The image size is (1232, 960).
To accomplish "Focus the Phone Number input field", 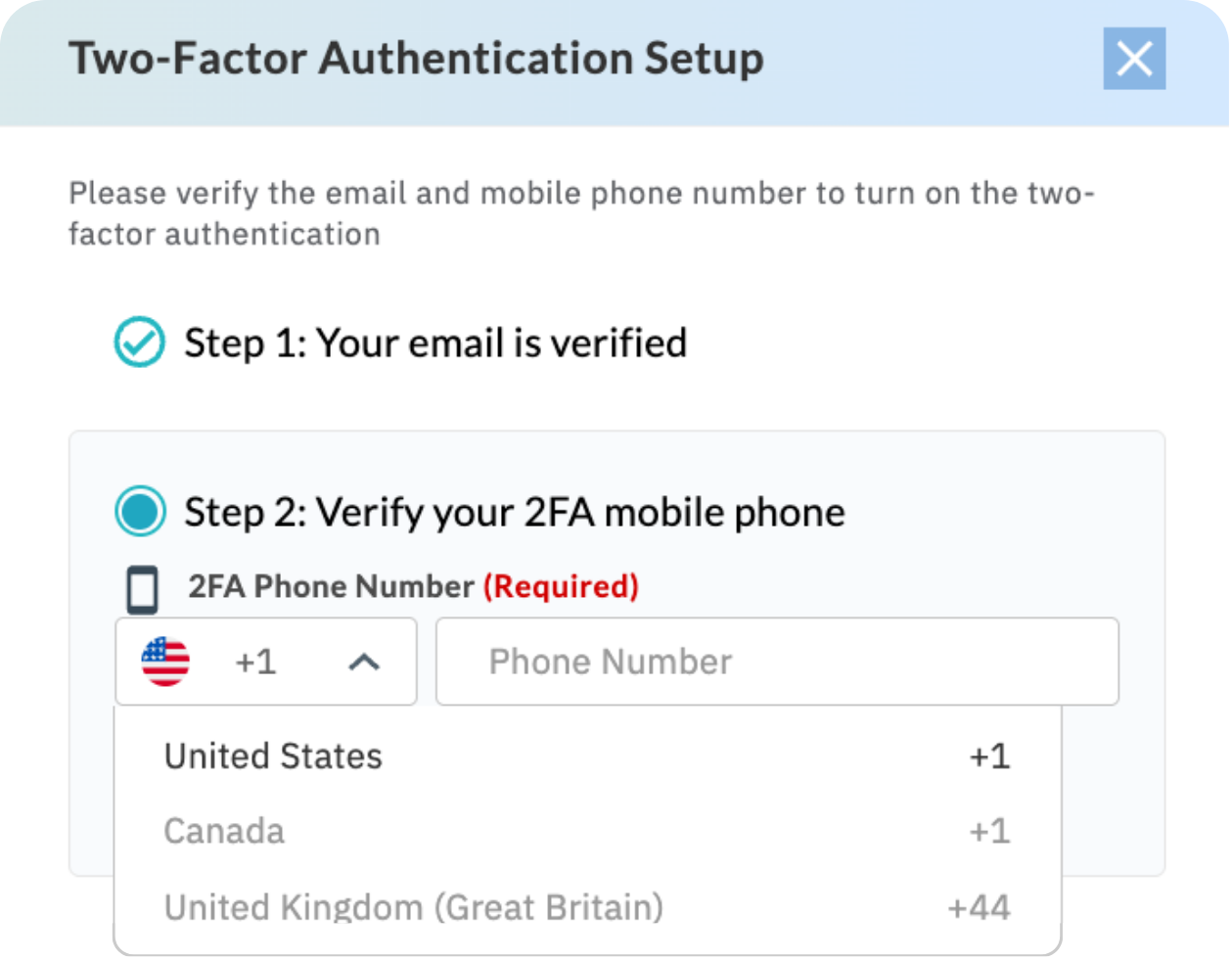I will [x=777, y=662].
